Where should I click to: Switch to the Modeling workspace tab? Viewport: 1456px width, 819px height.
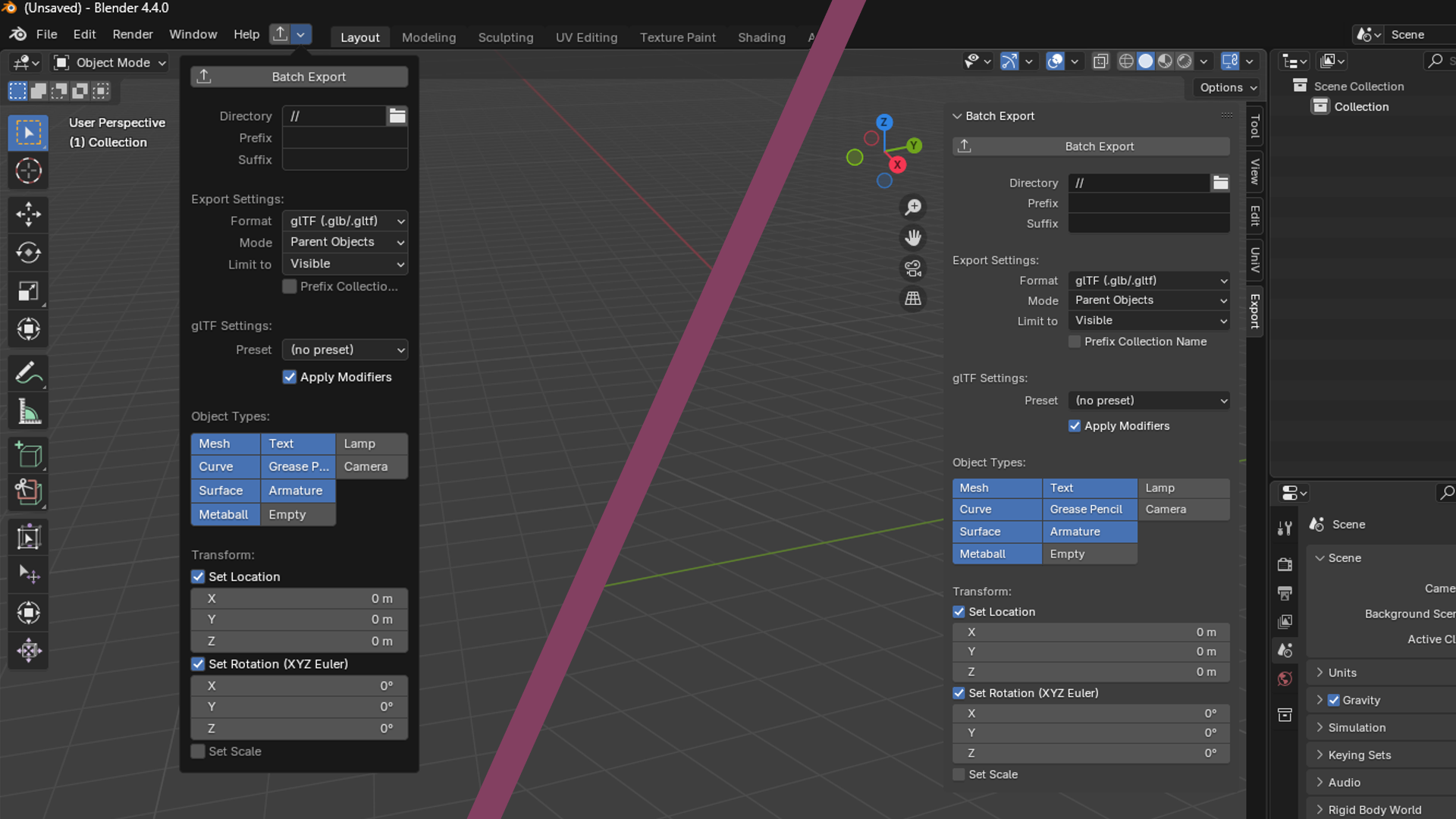point(428,37)
